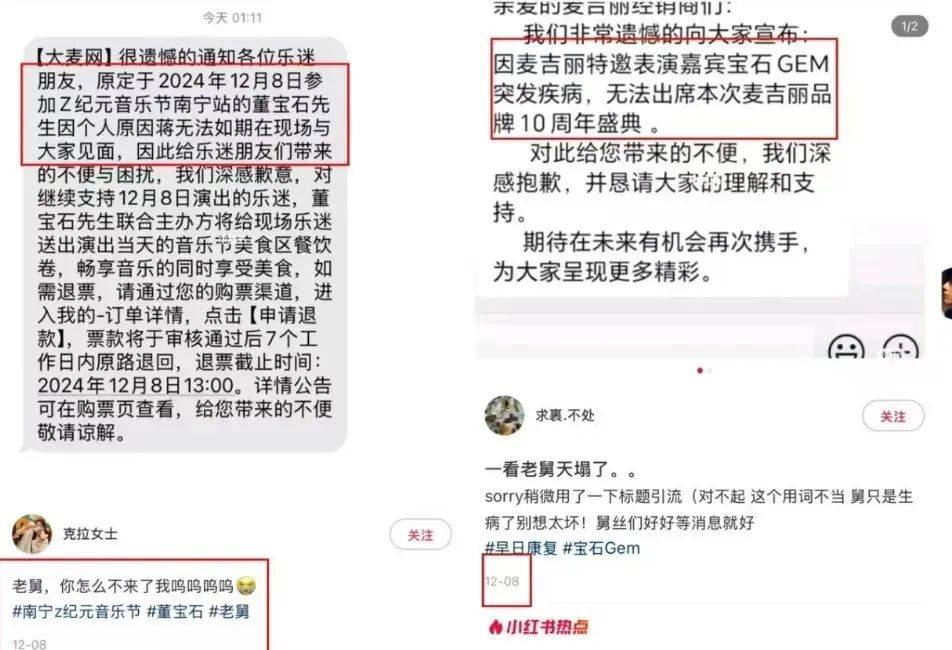Follow user 克拉女士 with 关注 button
Image resolution: width=952 pixels, height=650 pixels.
420,535
